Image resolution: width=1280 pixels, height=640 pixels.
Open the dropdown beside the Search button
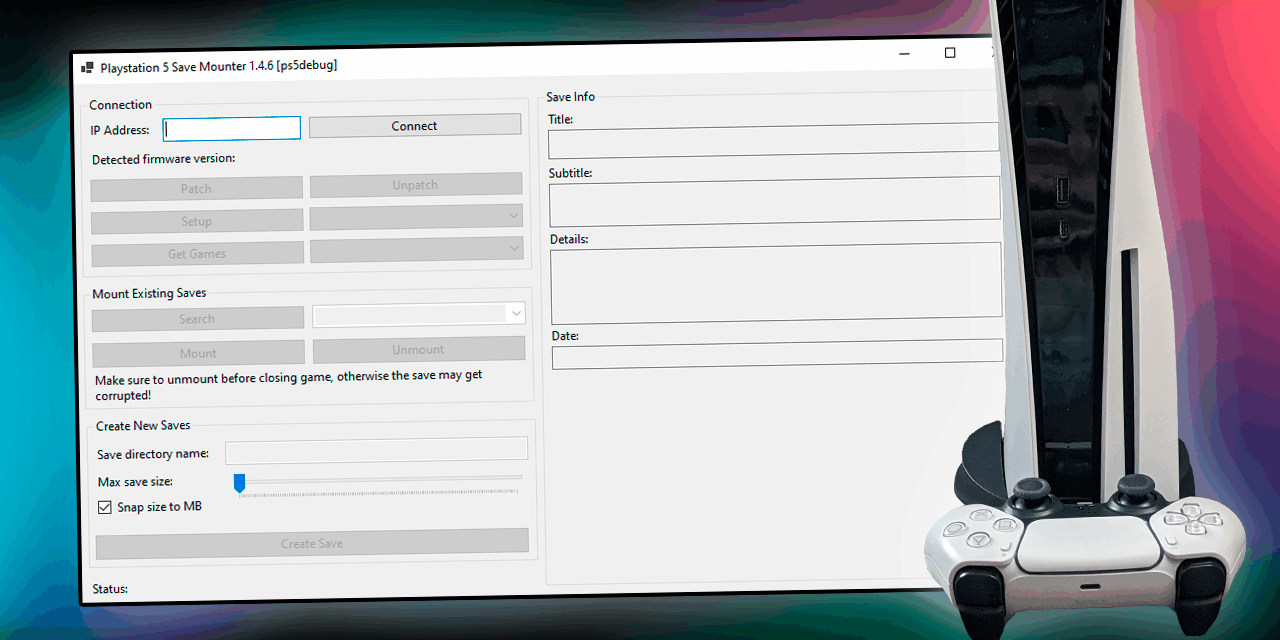[x=419, y=314]
